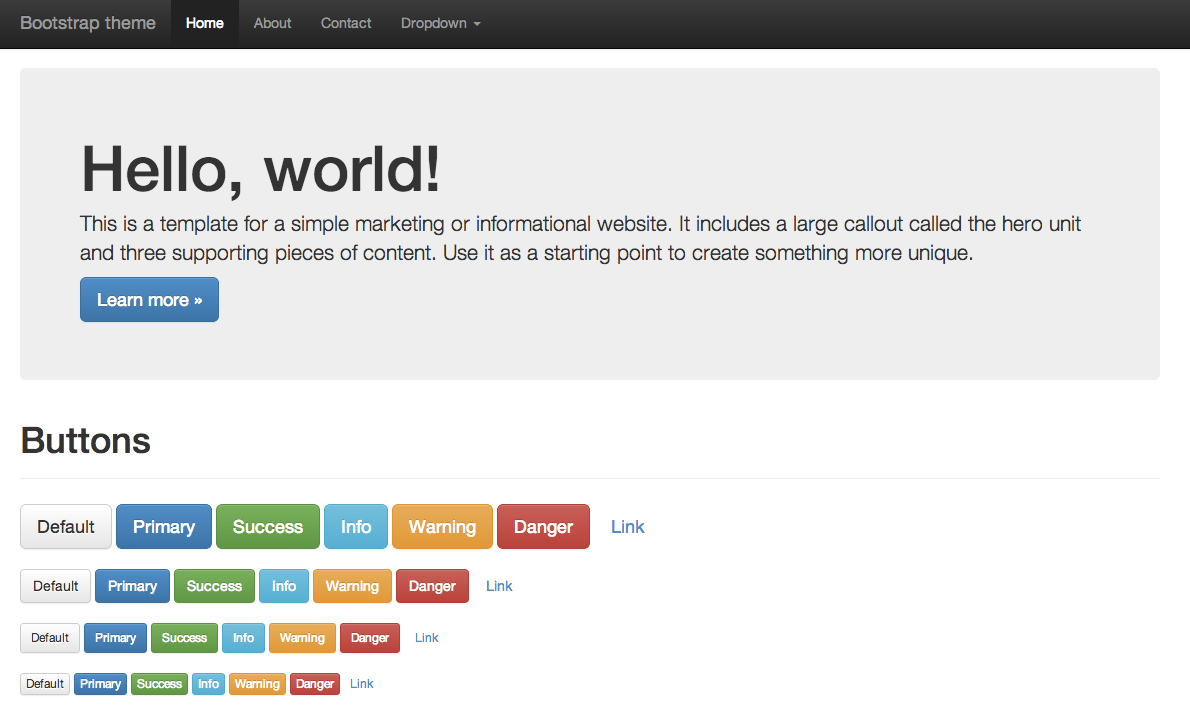
Task: Click the smallest "Link" text link
Action: coord(361,683)
